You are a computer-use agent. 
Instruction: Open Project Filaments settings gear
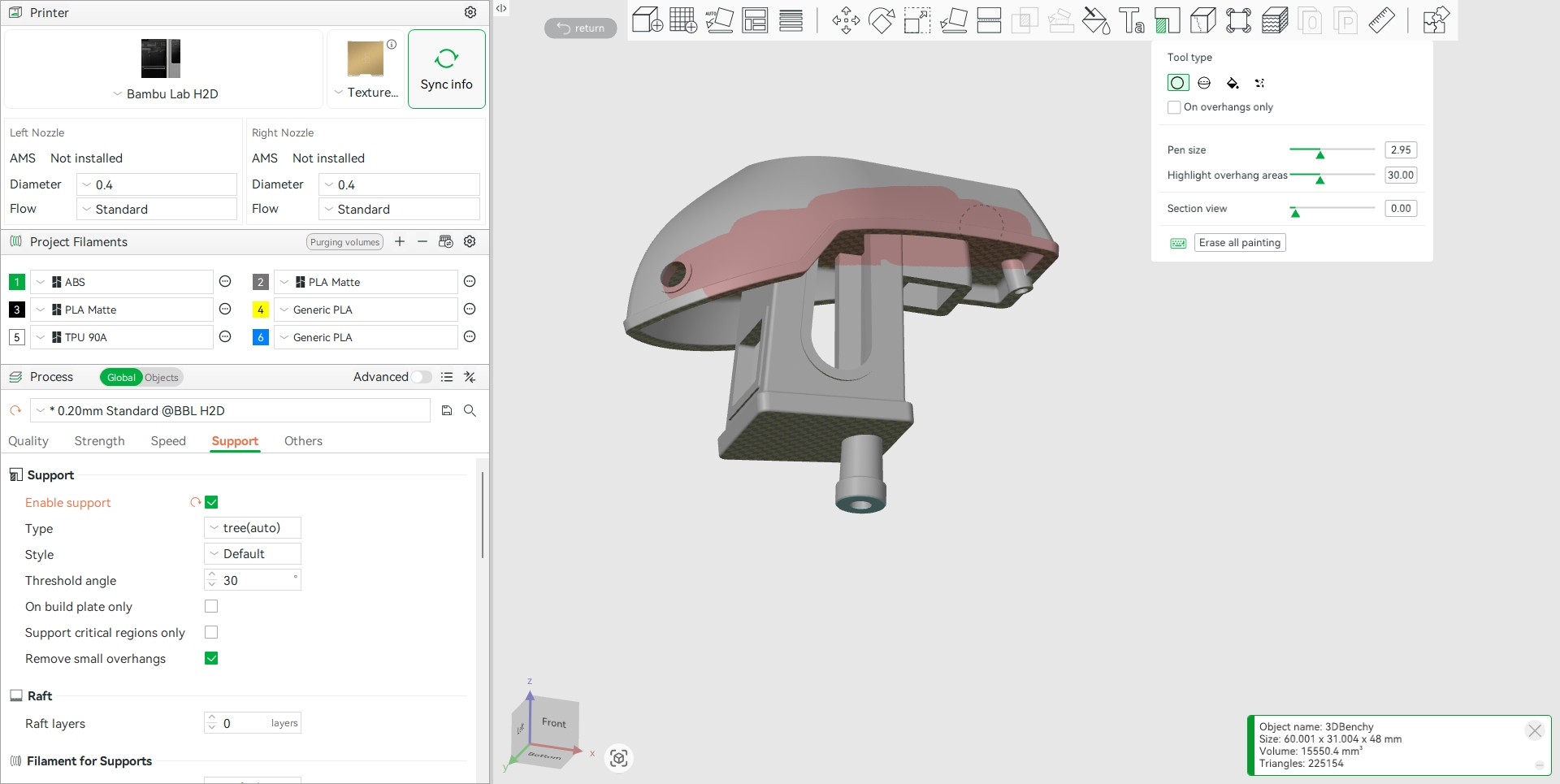[470, 241]
